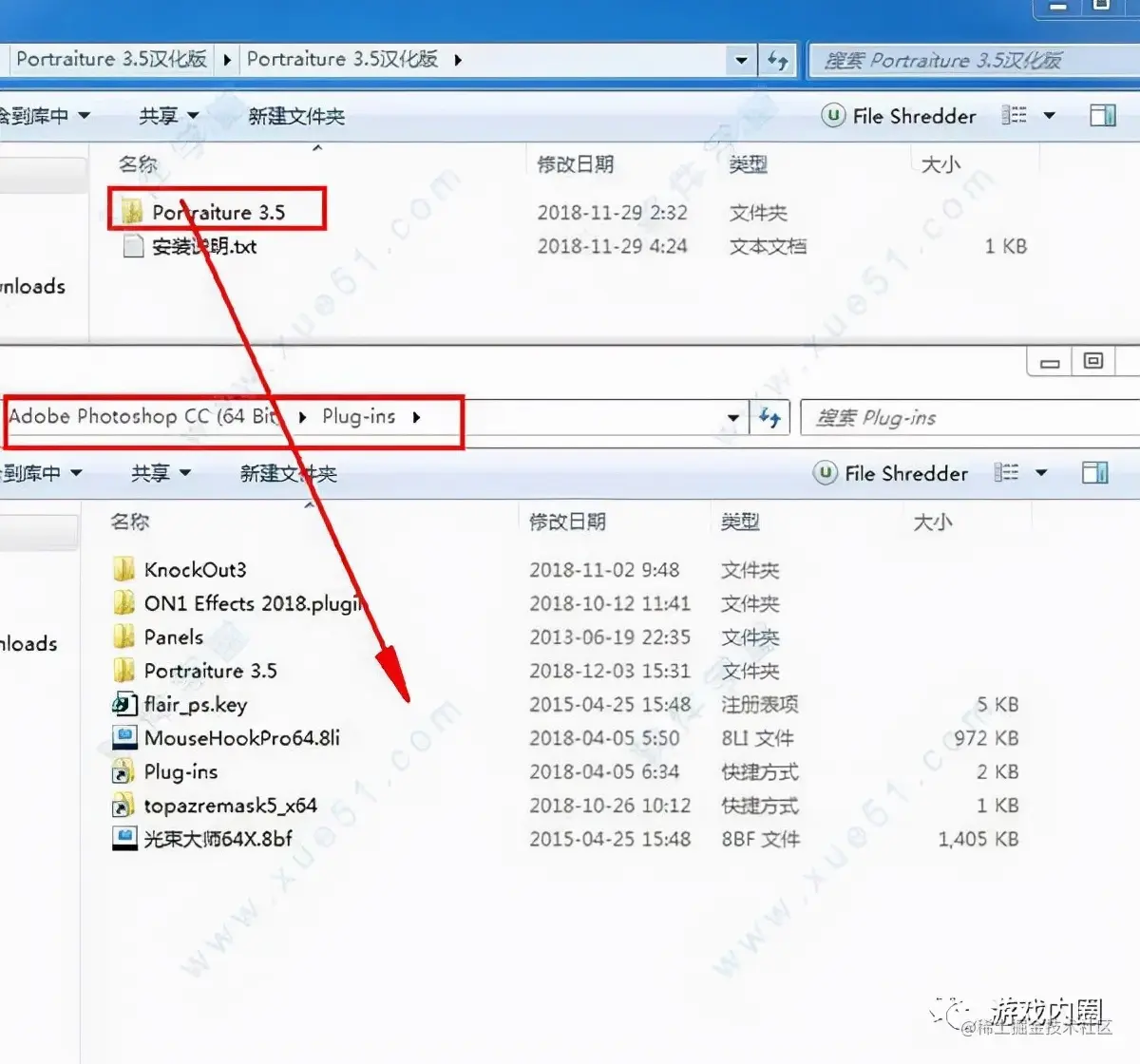Click second Portraiture 3.5汉化版 breadcrumb
1140x1064 pixels.
coord(342,59)
